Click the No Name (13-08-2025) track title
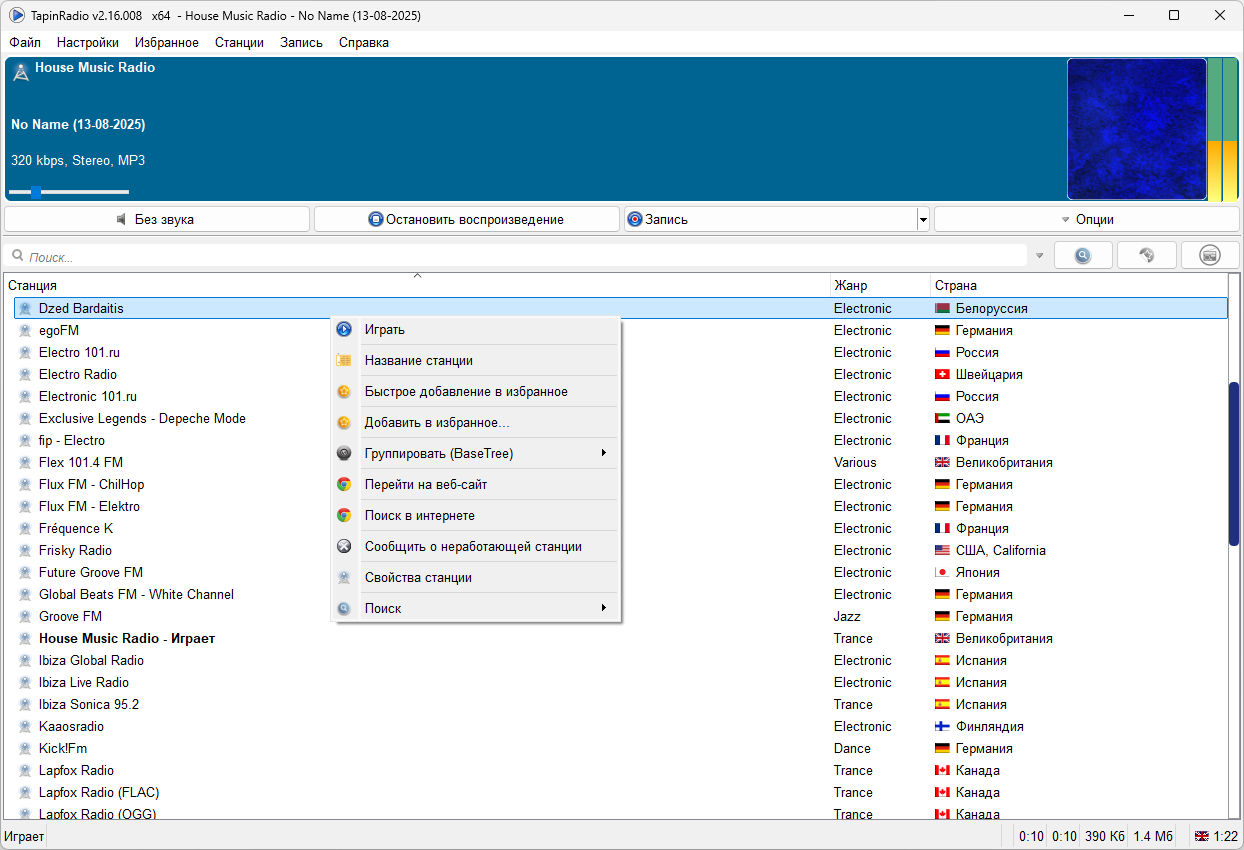The height and width of the screenshot is (850, 1244). click(78, 124)
